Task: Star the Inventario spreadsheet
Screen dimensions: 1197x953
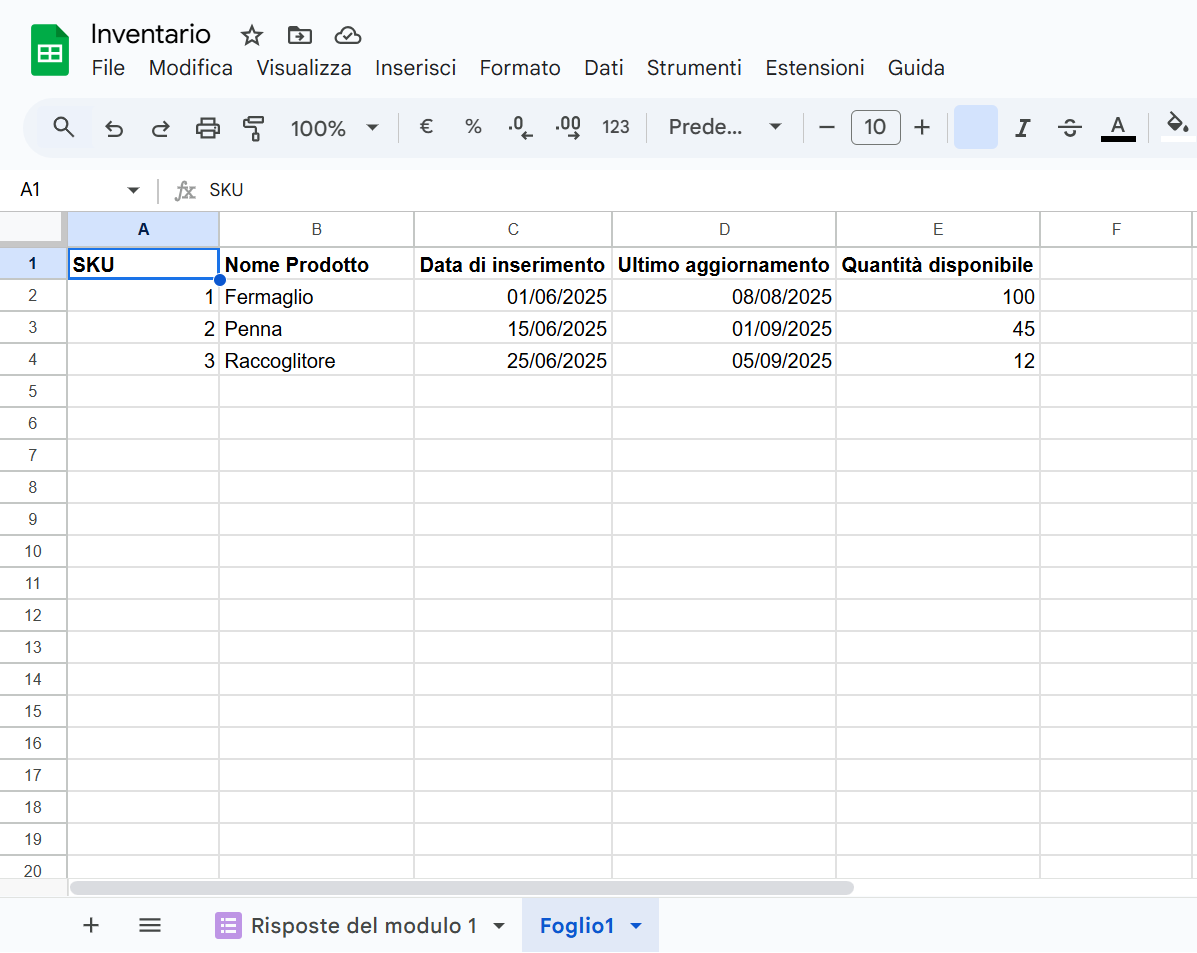Action: [251, 35]
